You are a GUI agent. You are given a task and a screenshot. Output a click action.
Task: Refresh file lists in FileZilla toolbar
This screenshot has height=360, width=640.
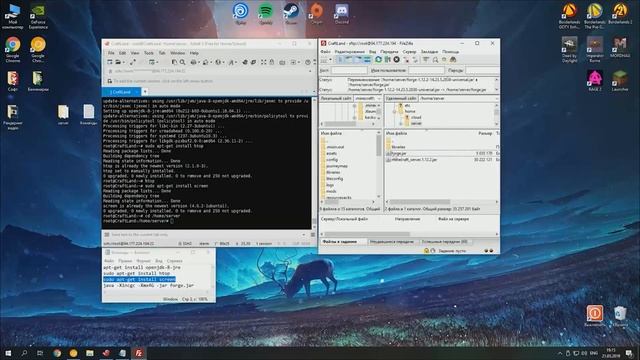tap(378, 60)
